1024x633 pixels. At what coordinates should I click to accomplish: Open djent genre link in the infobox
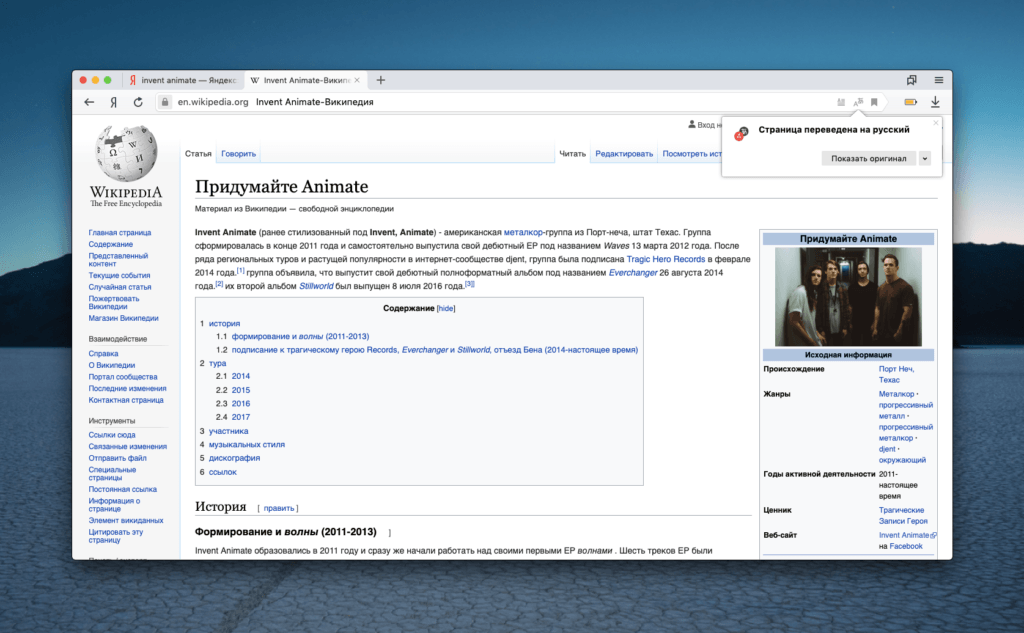[887, 449]
